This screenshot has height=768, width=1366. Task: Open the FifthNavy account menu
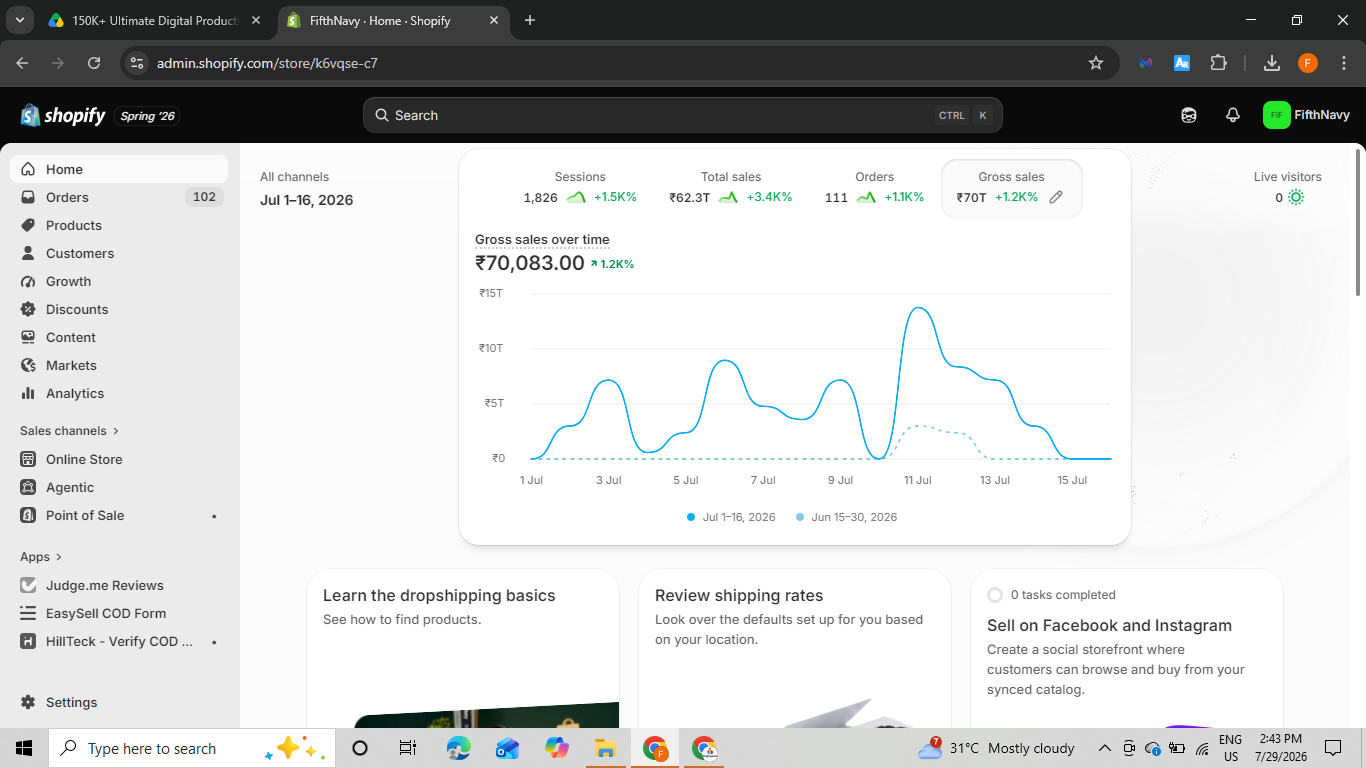click(x=1306, y=115)
